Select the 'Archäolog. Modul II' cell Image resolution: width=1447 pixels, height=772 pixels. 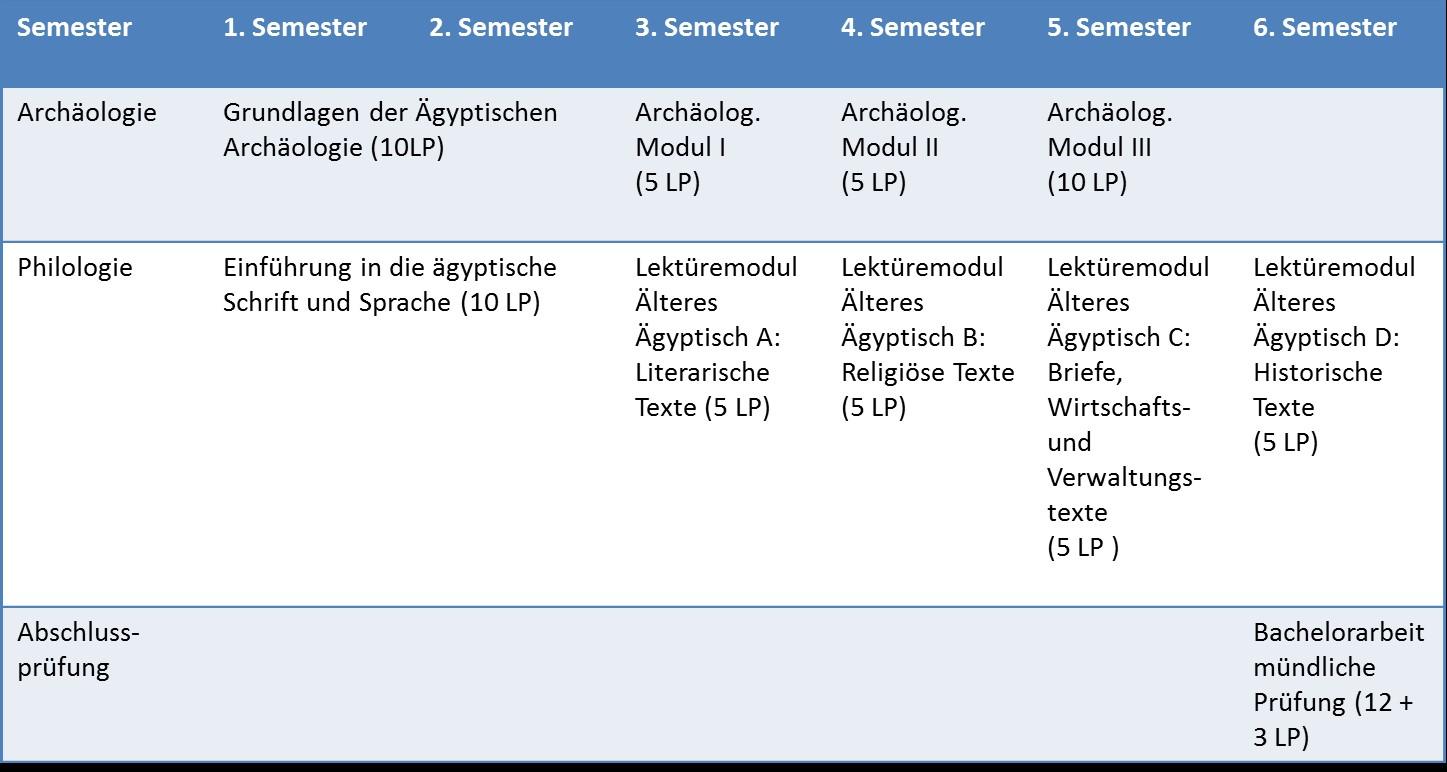point(904,148)
